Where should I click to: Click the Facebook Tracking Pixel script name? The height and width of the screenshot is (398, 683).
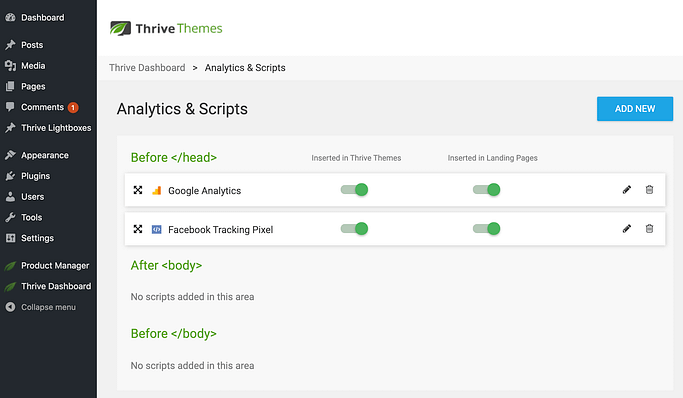click(220, 229)
